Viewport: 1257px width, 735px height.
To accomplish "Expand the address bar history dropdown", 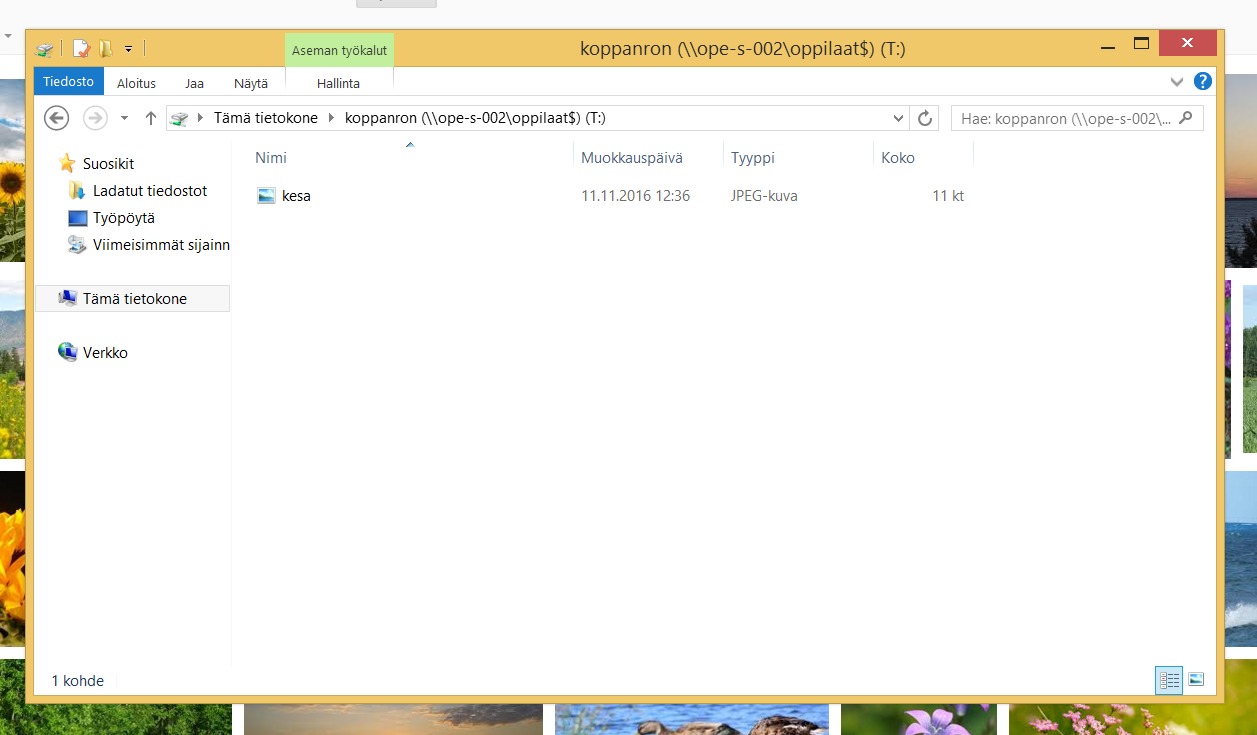I will tap(898, 118).
